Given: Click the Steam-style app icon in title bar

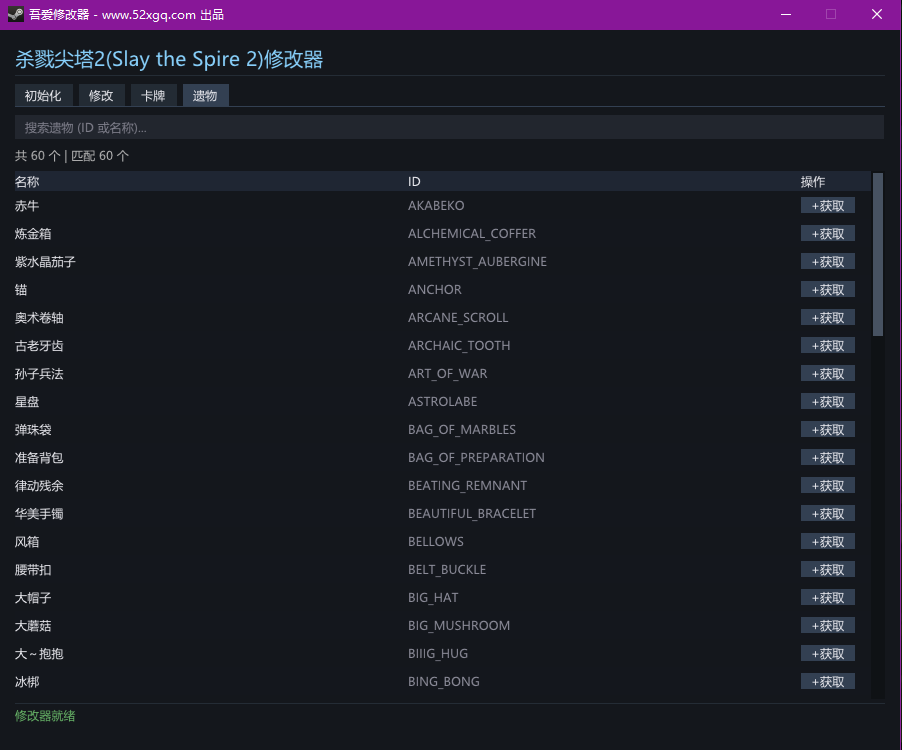Looking at the screenshot, I should tap(15, 14).
